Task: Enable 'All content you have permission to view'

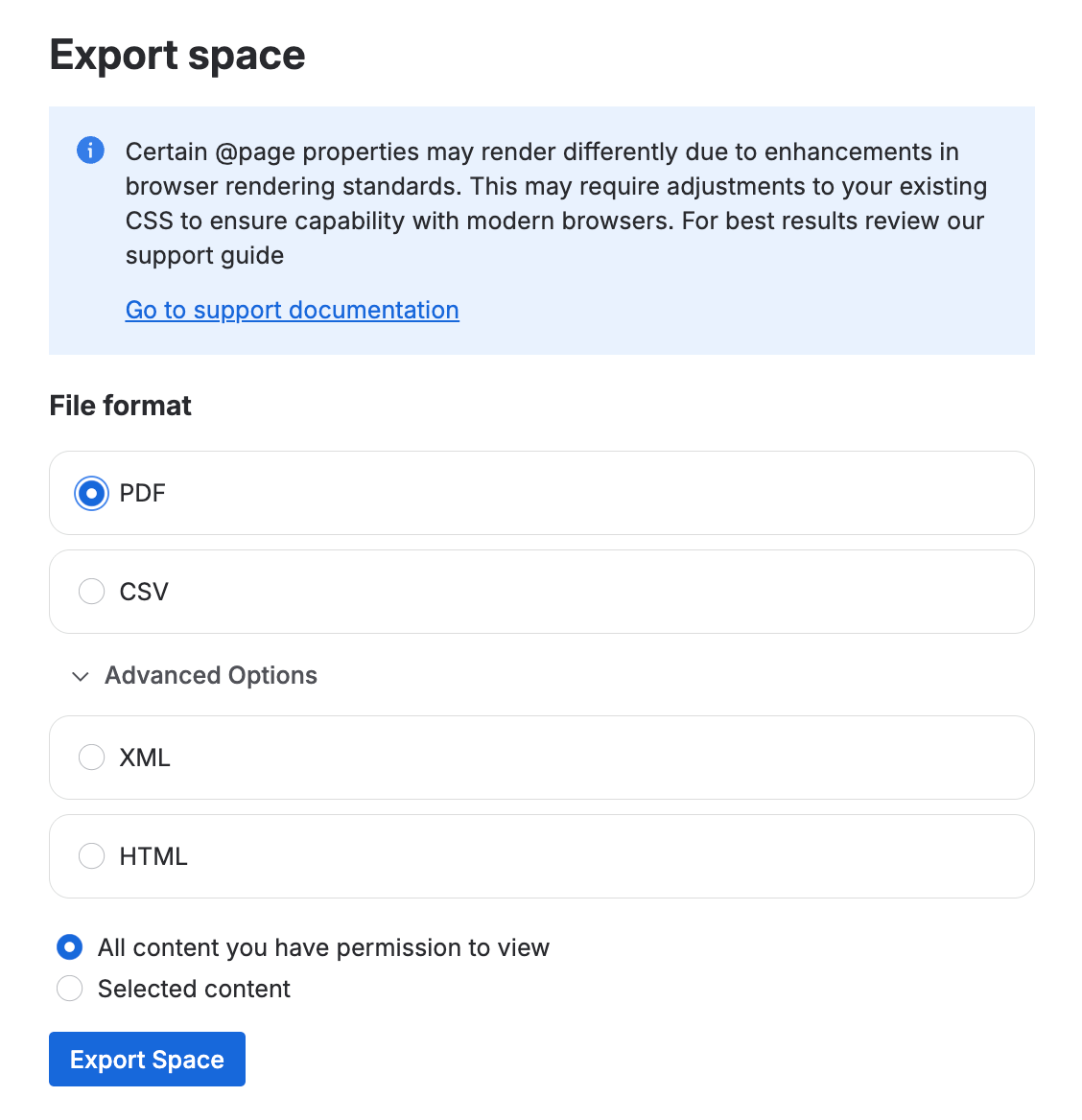Action: [69, 947]
